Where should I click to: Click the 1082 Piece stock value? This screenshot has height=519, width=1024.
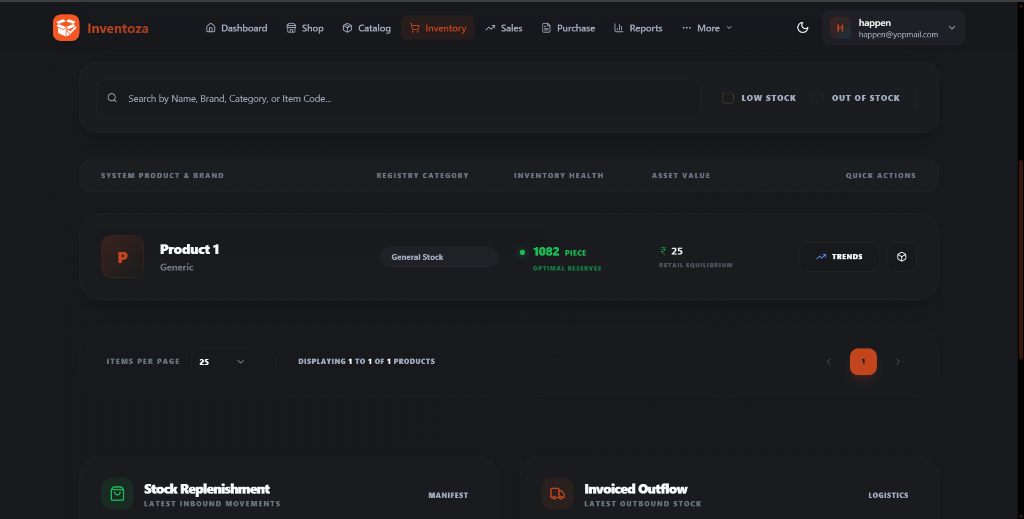pyautogui.click(x=560, y=252)
